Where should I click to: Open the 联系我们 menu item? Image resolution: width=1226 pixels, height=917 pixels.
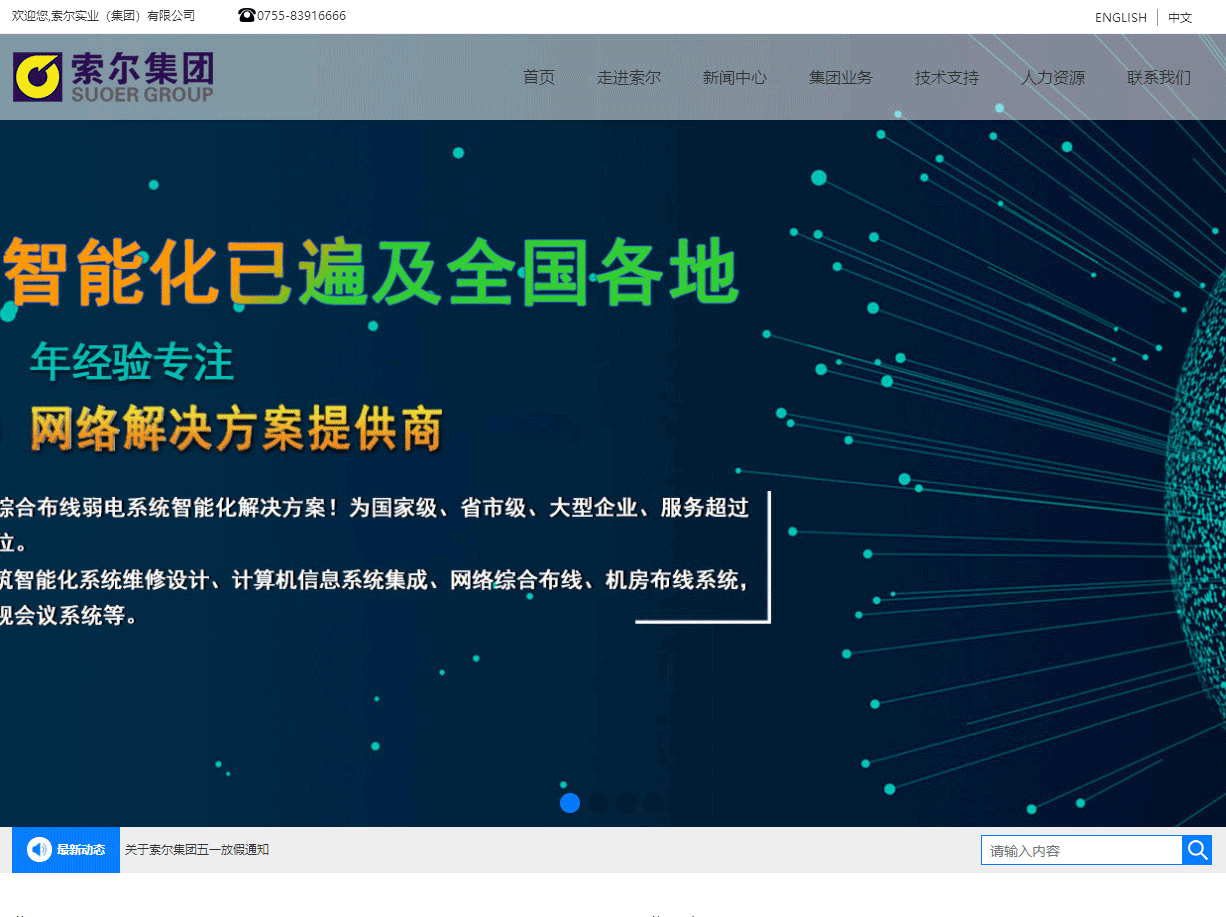[x=1159, y=77]
